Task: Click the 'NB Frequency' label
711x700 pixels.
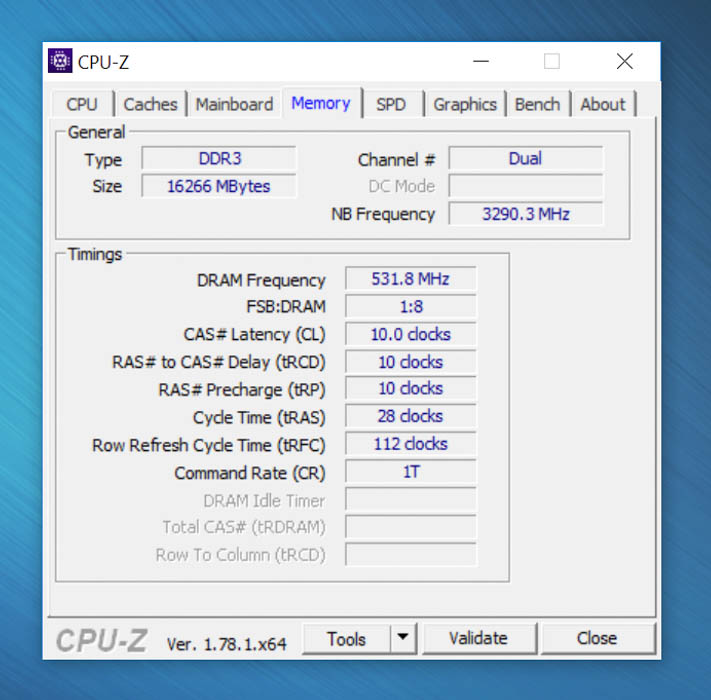Action: [383, 214]
